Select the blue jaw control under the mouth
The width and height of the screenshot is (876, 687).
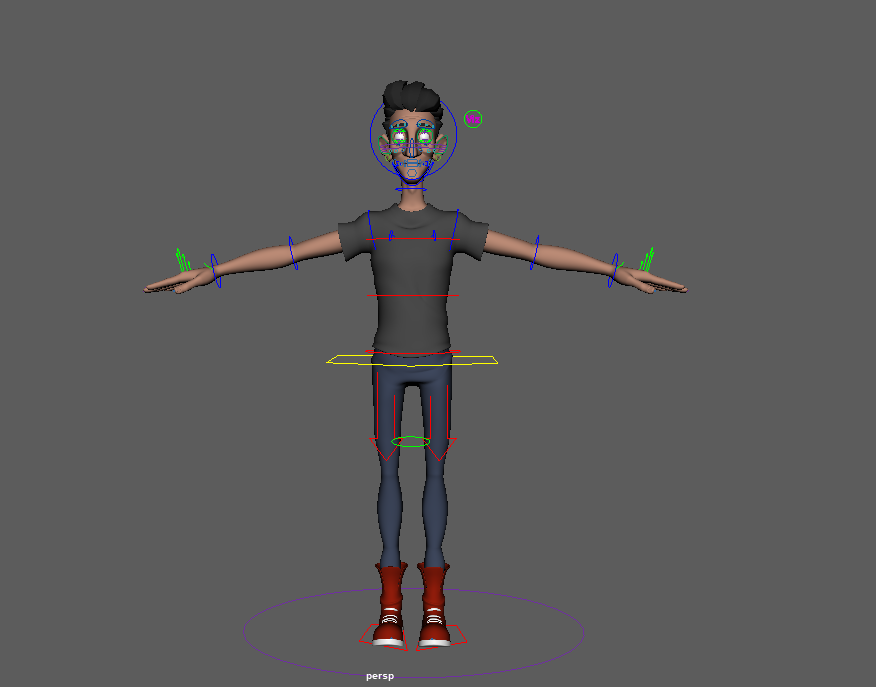pos(411,172)
